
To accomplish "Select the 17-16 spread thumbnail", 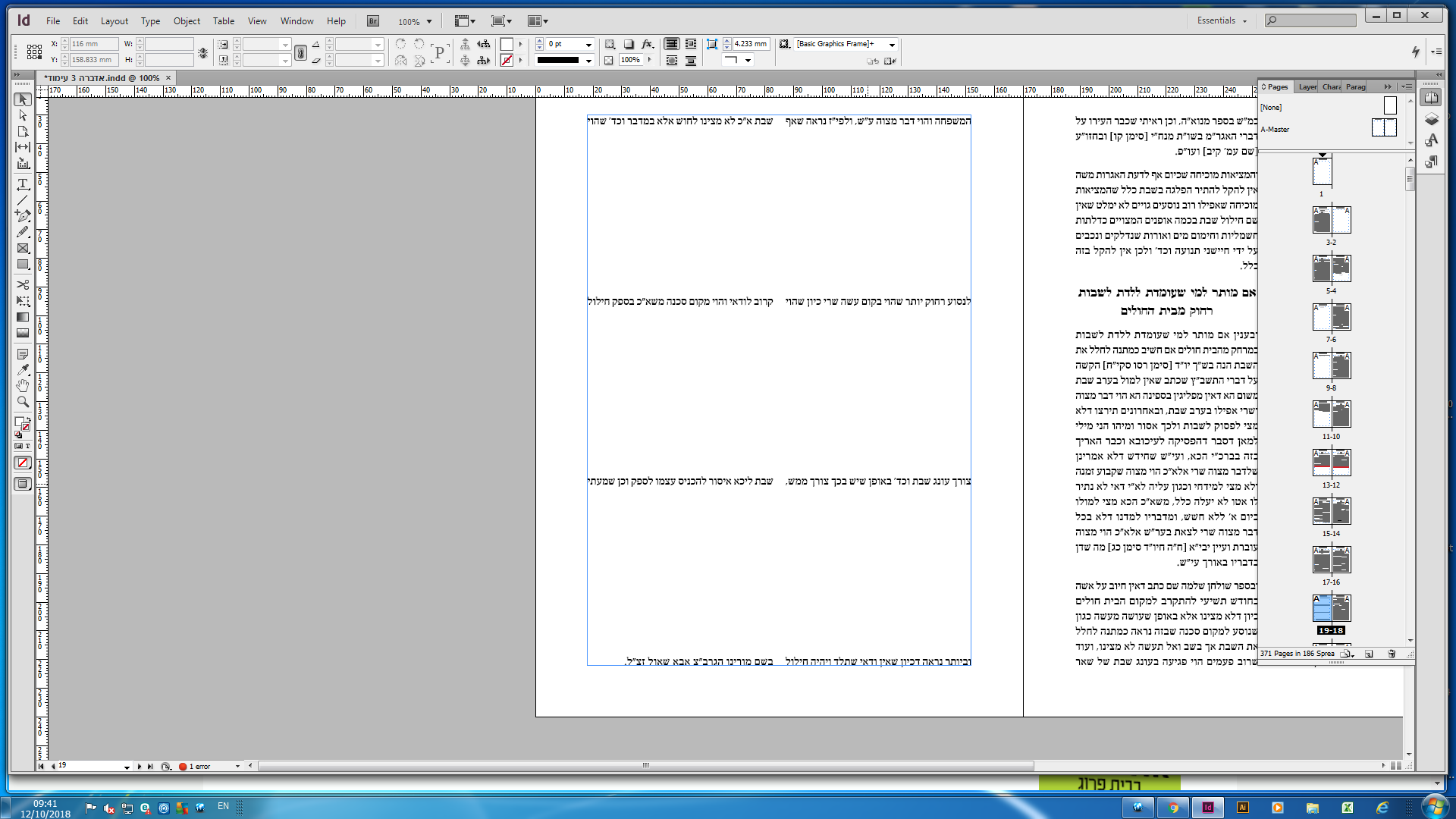I will [1331, 560].
